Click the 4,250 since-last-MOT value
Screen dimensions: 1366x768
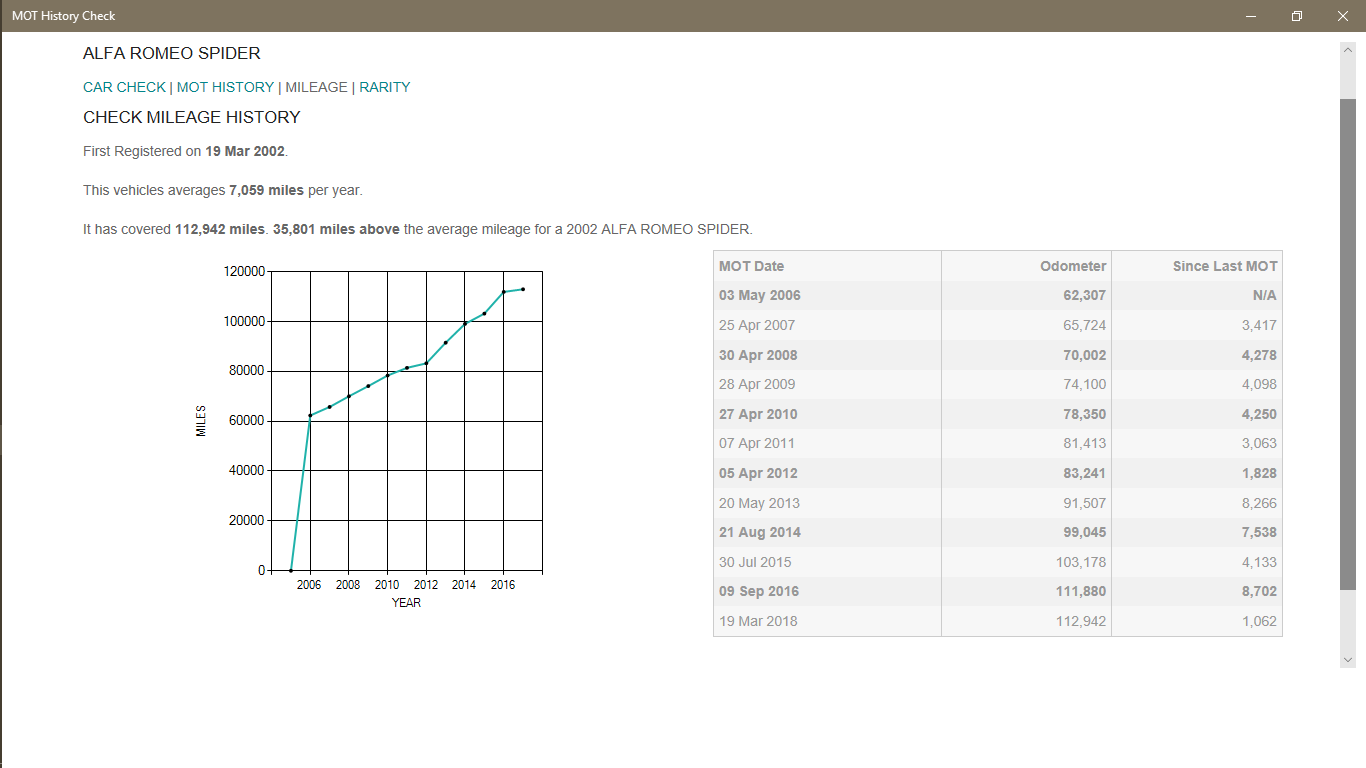tap(1259, 414)
